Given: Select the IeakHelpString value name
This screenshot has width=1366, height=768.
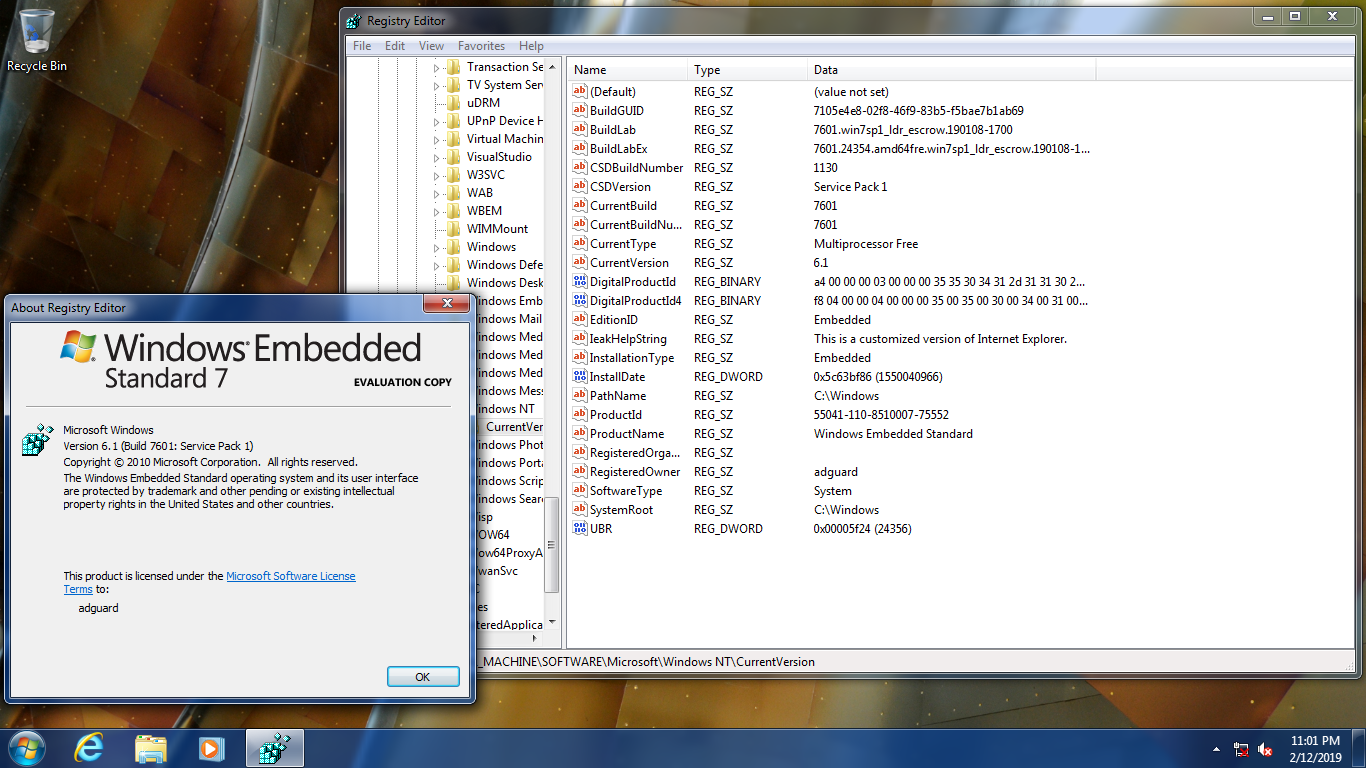Looking at the screenshot, I should pos(628,338).
